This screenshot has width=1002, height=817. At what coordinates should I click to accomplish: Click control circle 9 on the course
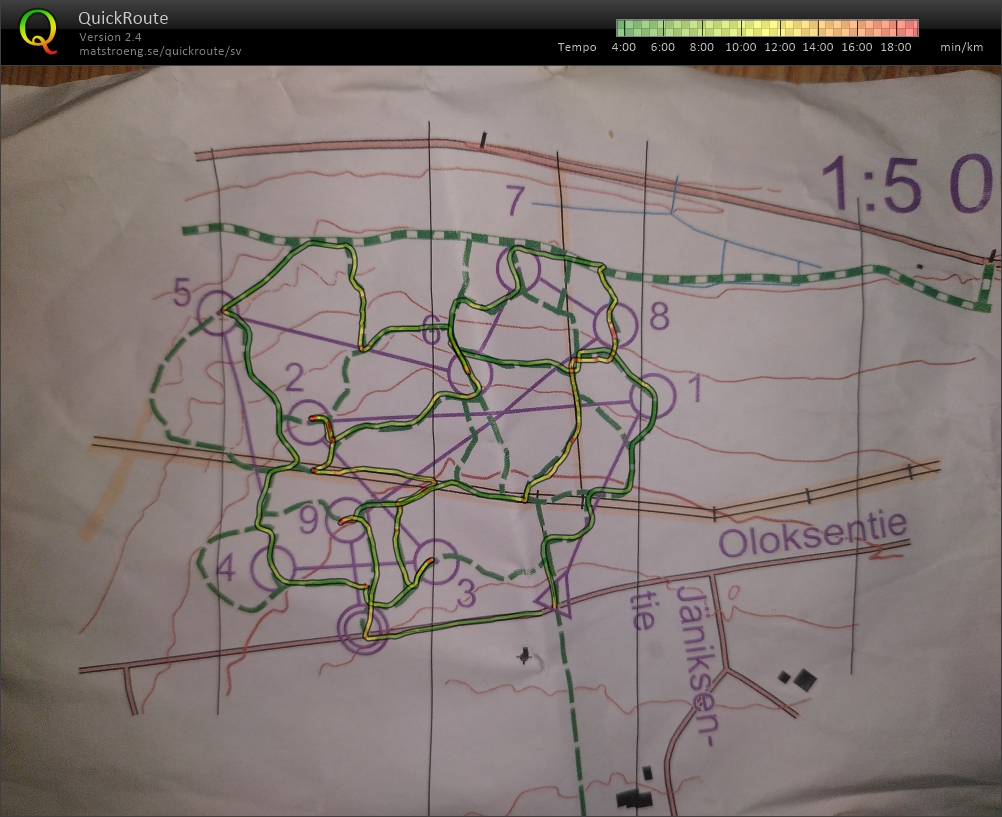pos(346,520)
